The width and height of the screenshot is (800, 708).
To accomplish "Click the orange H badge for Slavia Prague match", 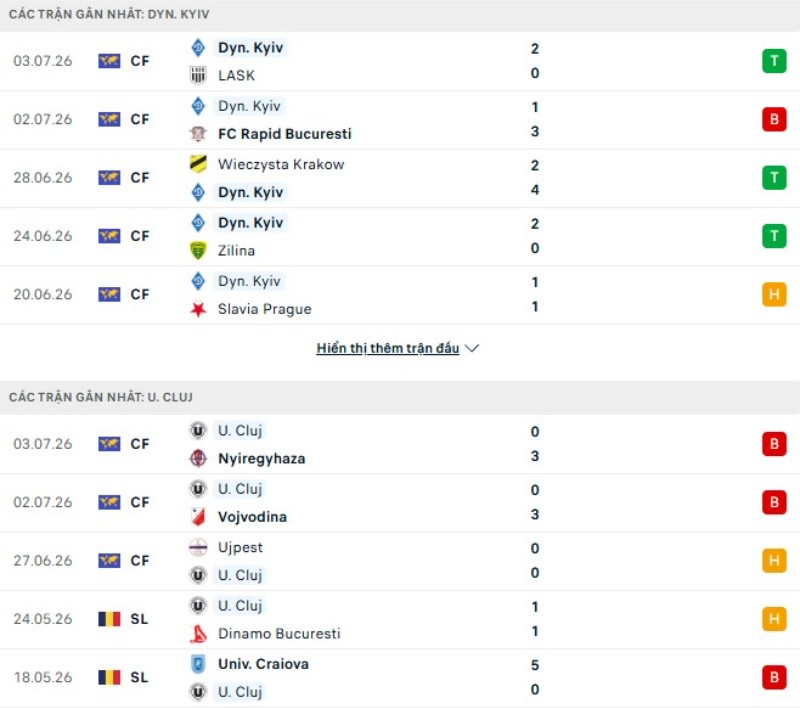I will click(774, 294).
